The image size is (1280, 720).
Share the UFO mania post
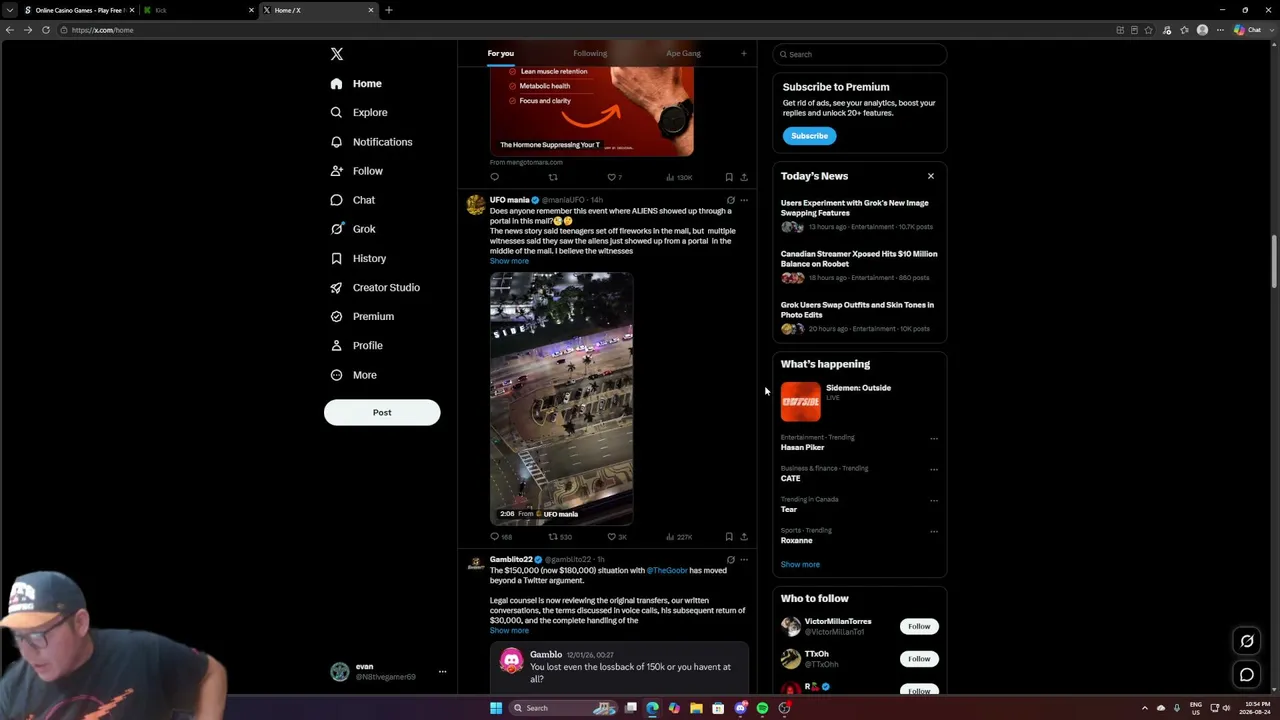click(744, 537)
